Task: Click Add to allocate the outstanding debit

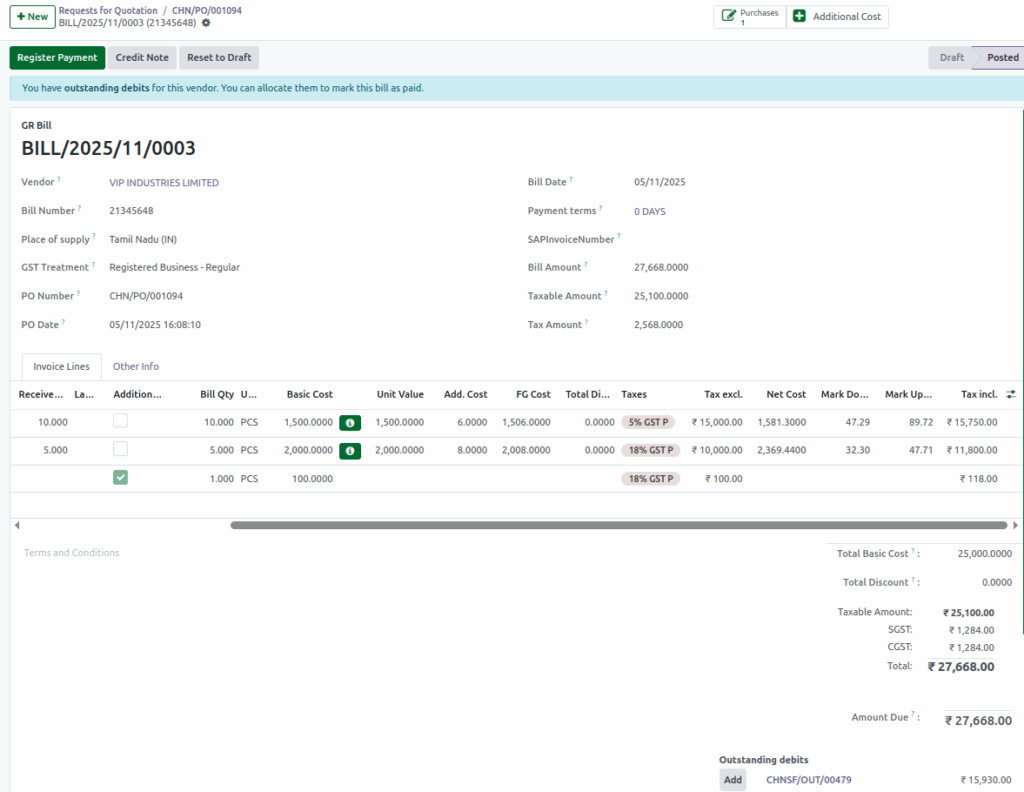Action: coord(732,779)
